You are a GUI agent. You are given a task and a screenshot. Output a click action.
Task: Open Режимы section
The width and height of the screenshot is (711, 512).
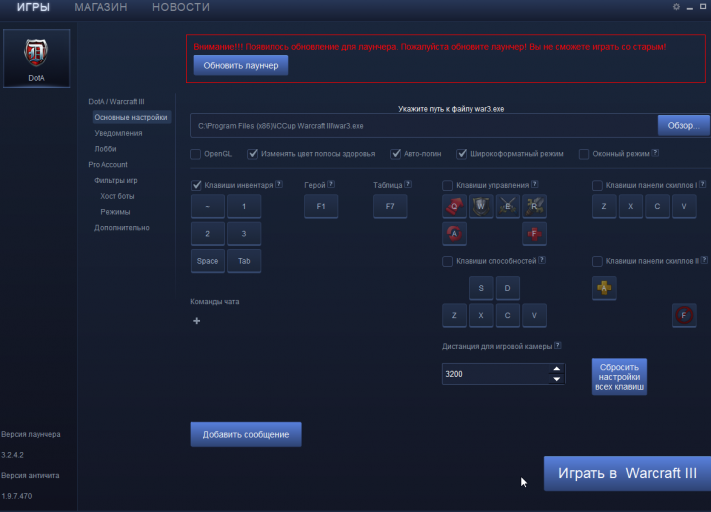tap(115, 212)
